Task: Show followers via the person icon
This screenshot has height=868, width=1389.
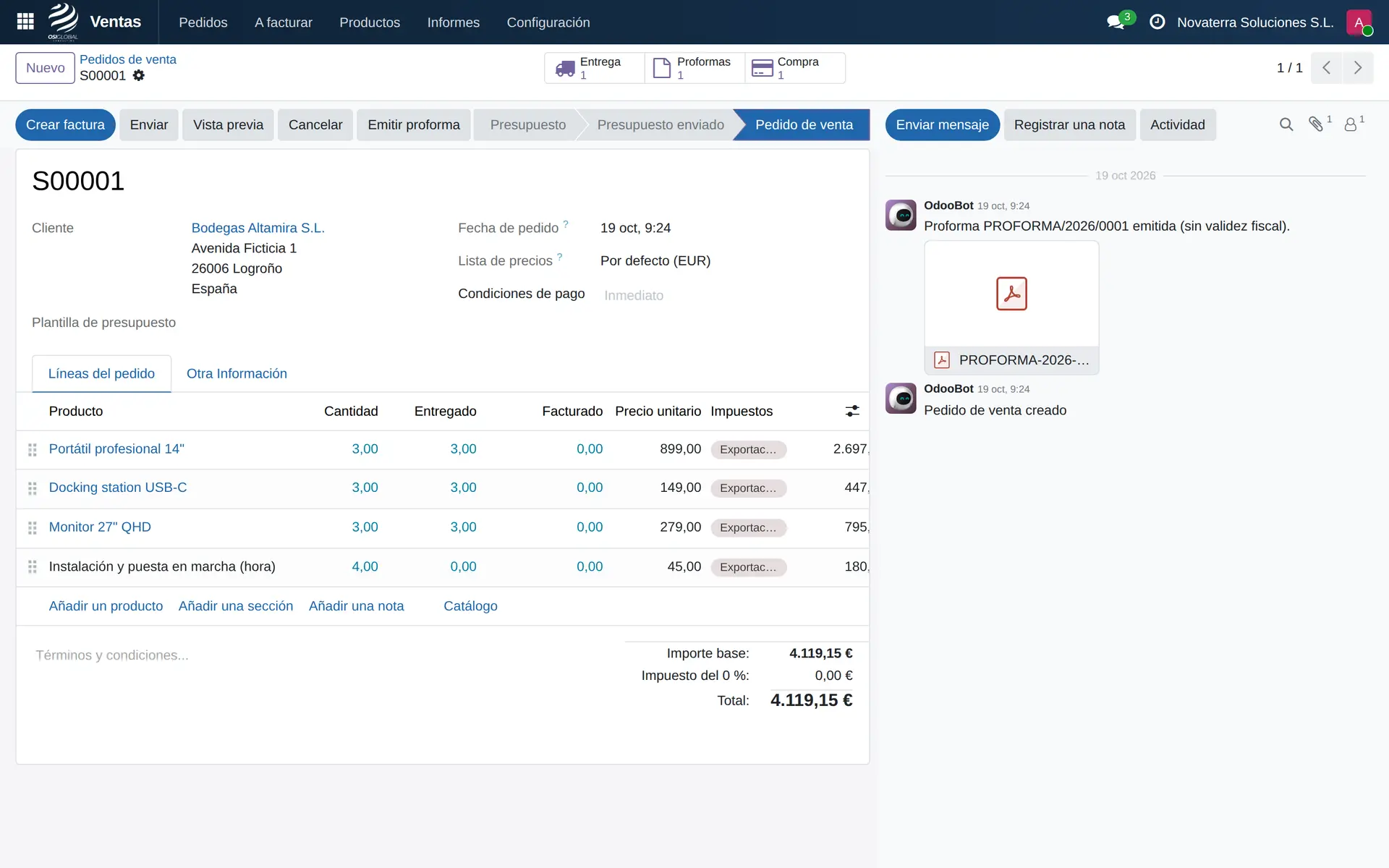Action: (1350, 124)
